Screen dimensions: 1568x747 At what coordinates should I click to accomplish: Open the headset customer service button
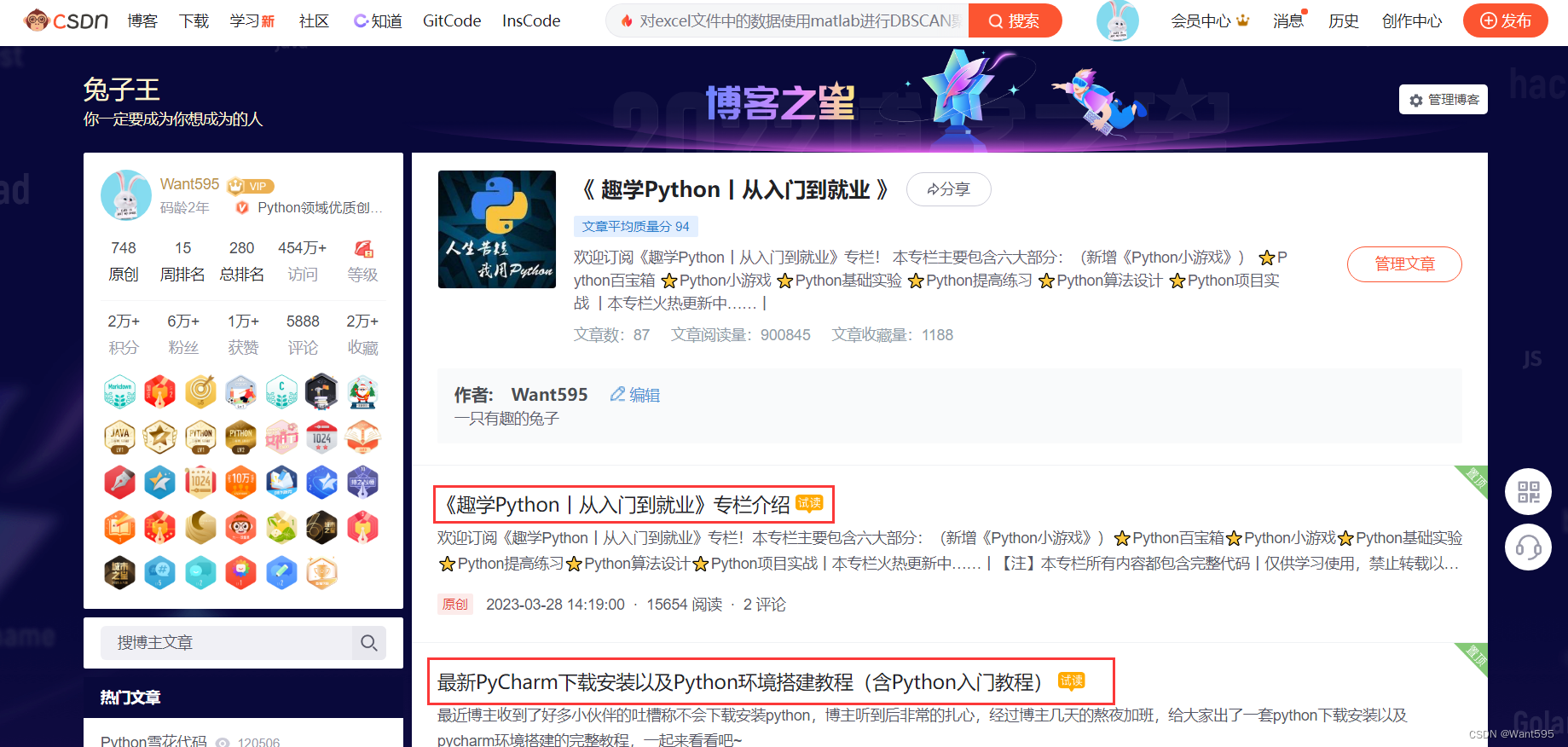(1528, 547)
